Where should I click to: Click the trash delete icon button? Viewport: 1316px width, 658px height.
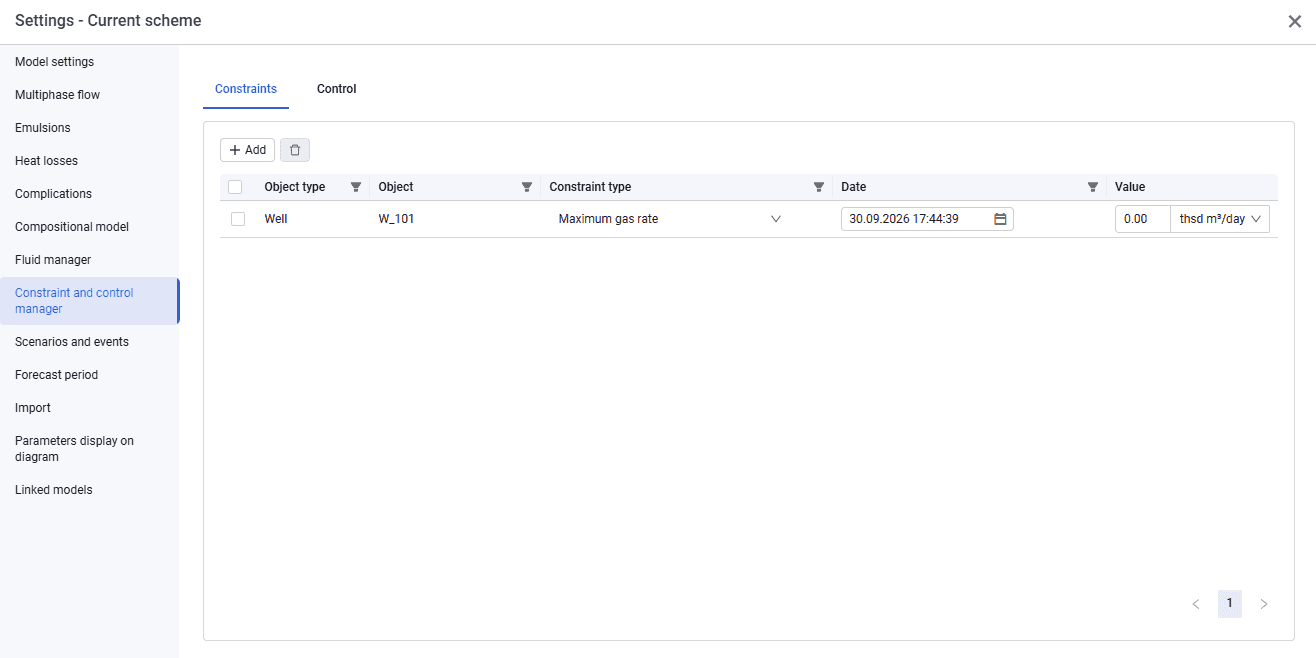(x=295, y=150)
